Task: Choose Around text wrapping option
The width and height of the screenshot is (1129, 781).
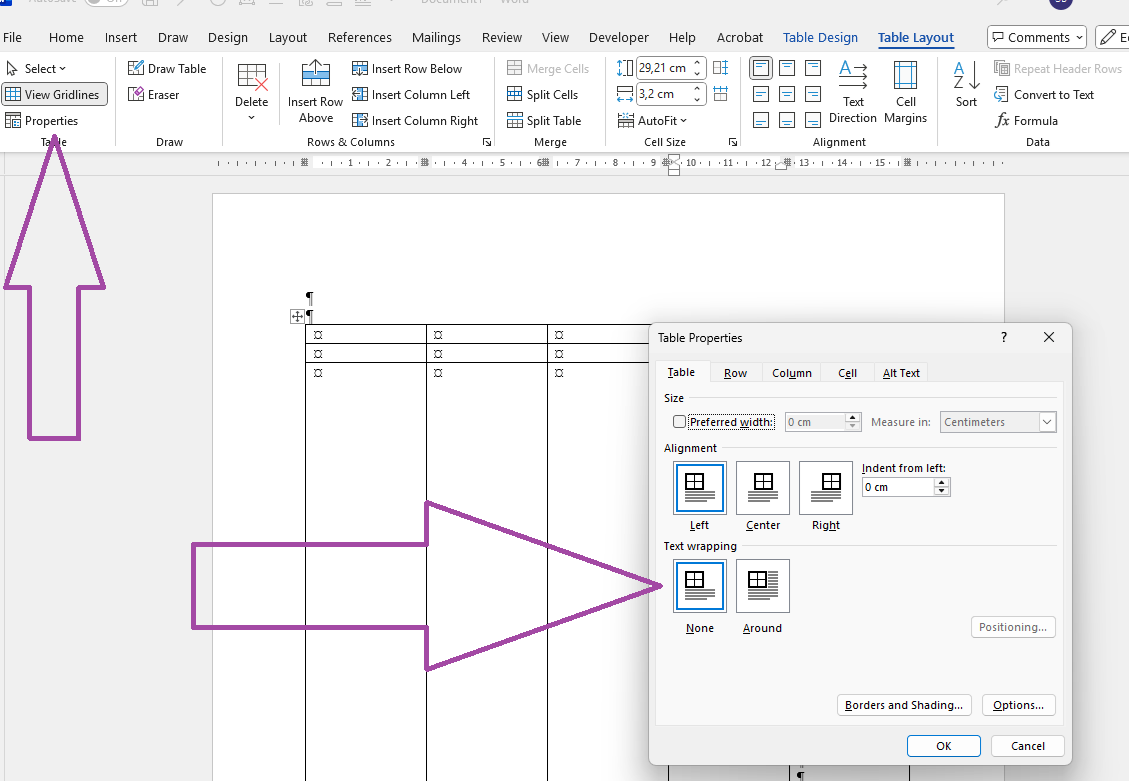Action: tap(763, 597)
